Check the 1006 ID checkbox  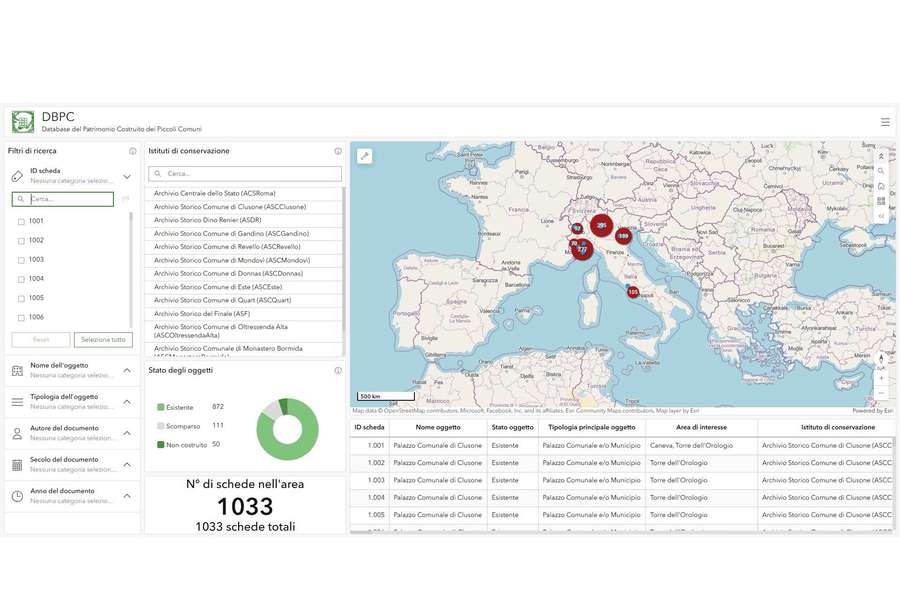[21, 318]
